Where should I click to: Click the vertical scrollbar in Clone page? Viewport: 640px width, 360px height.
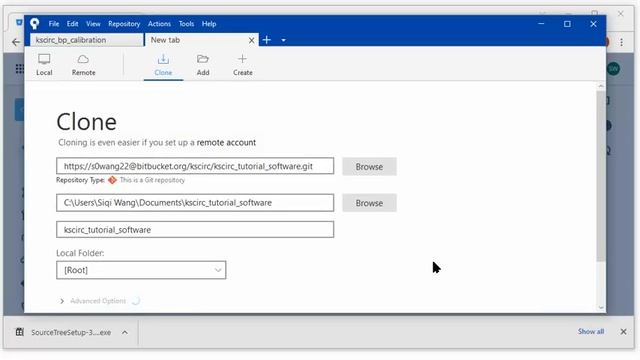coord(601,176)
